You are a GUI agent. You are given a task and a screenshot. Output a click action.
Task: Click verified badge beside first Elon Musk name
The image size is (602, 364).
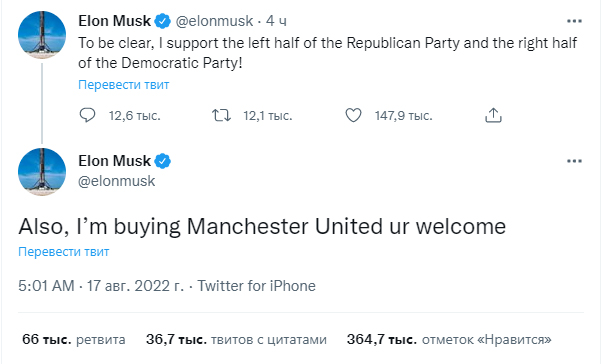pos(162,21)
